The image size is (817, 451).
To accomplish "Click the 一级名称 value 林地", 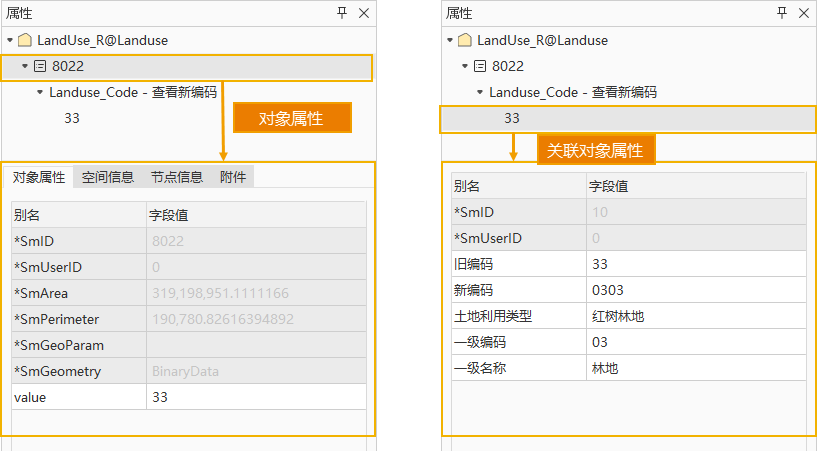I will click(x=695, y=368).
